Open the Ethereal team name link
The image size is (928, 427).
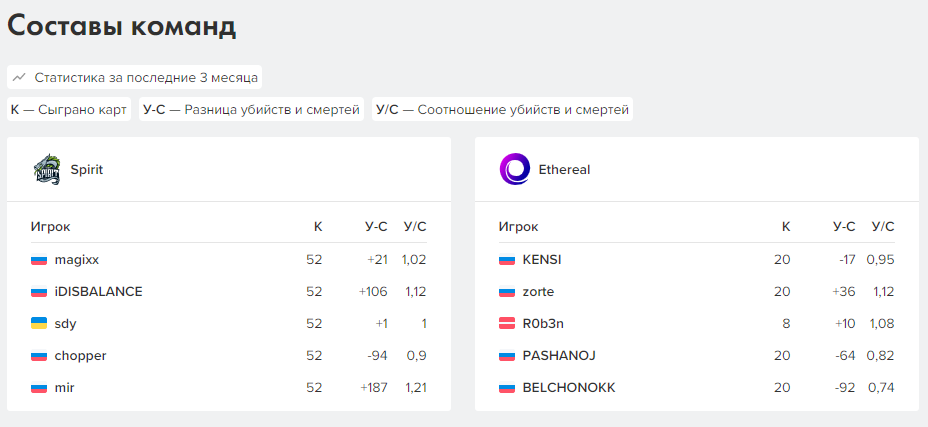coord(564,170)
